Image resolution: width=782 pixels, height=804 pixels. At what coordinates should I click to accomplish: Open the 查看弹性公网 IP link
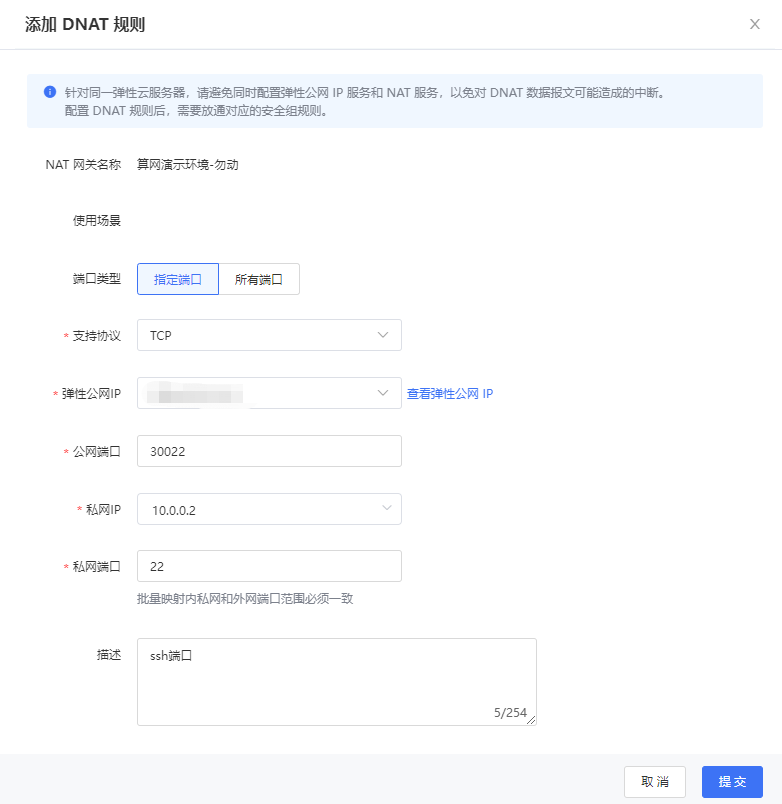pyautogui.click(x=450, y=393)
